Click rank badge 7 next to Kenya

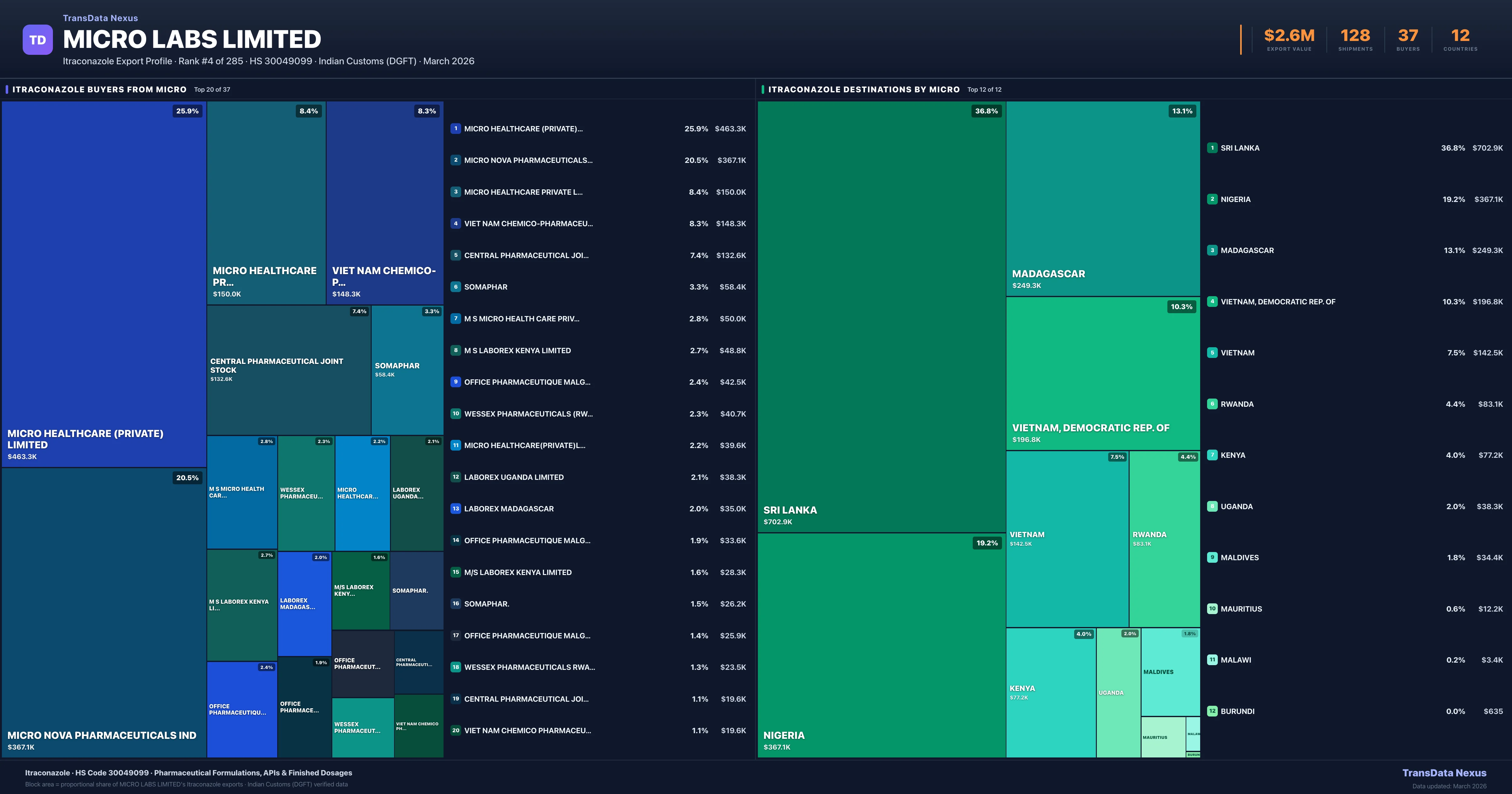(1212, 455)
